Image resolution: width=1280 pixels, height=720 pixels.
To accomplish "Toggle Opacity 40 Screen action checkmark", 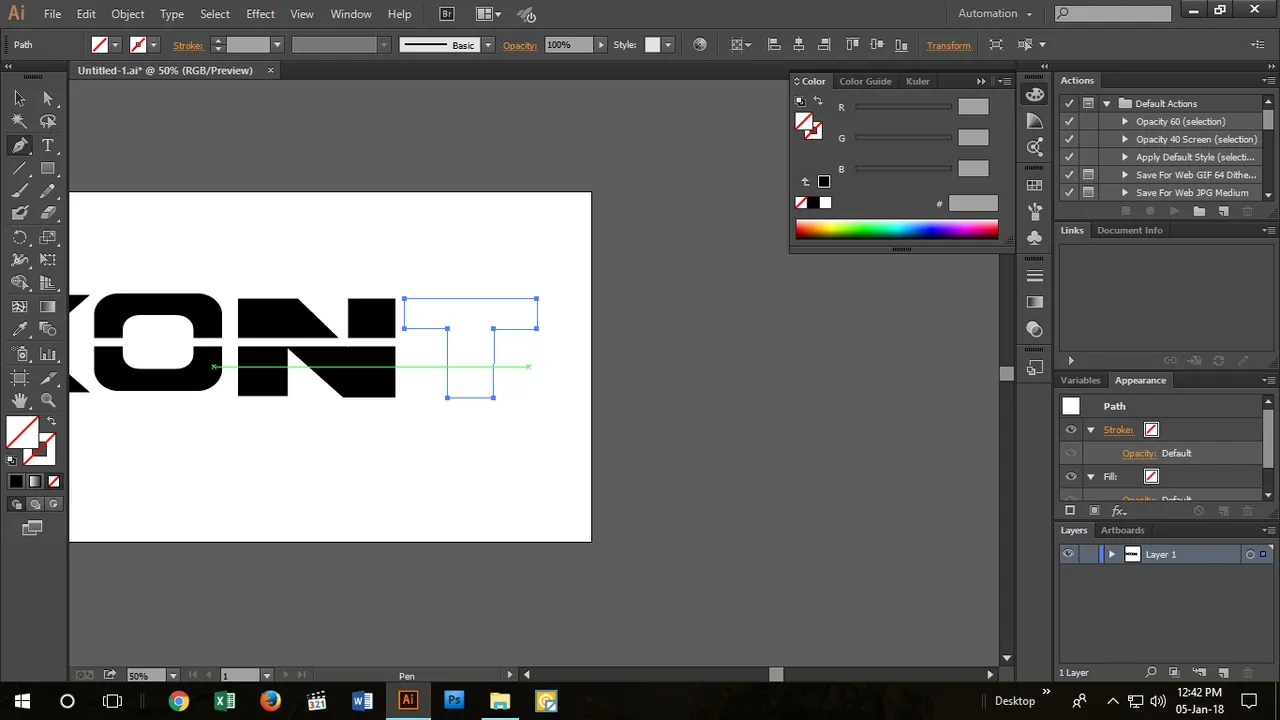I will pyautogui.click(x=1069, y=140).
